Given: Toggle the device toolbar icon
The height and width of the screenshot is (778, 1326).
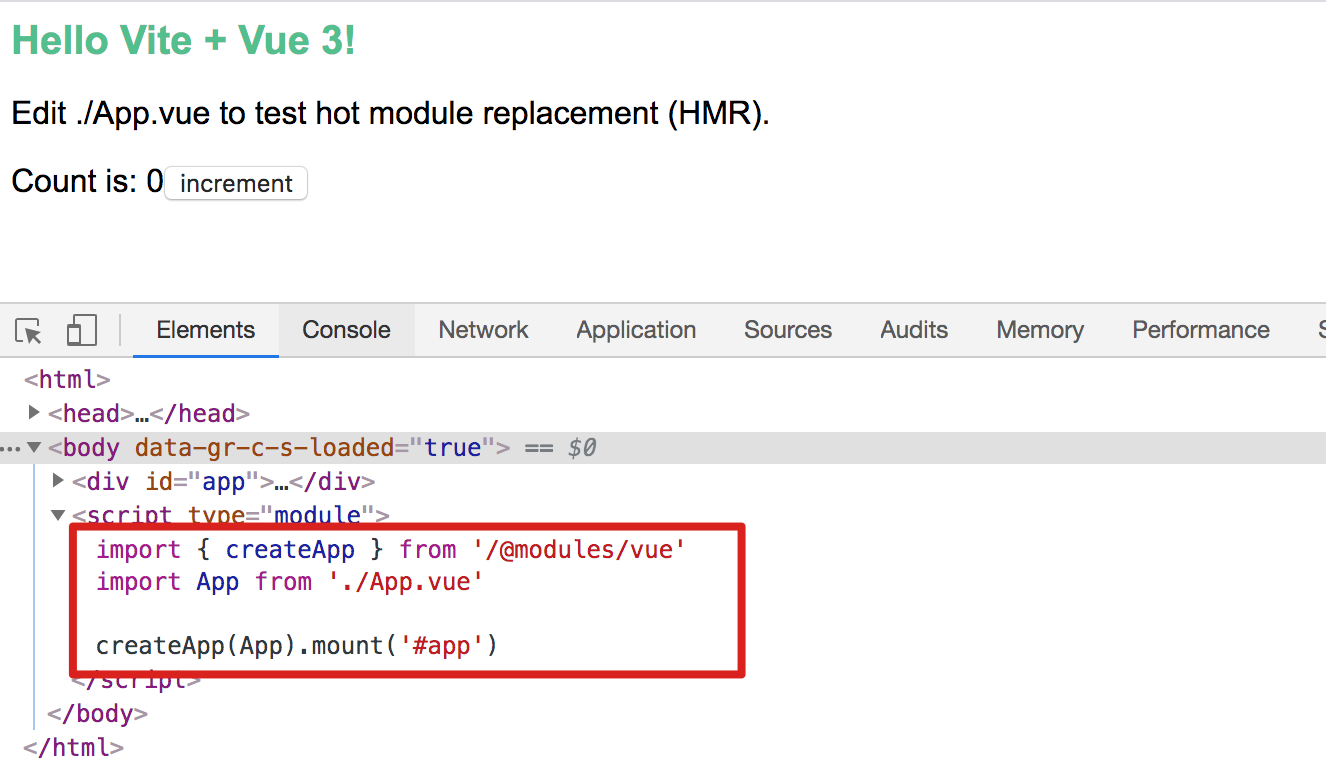Looking at the screenshot, I should pos(81,331).
